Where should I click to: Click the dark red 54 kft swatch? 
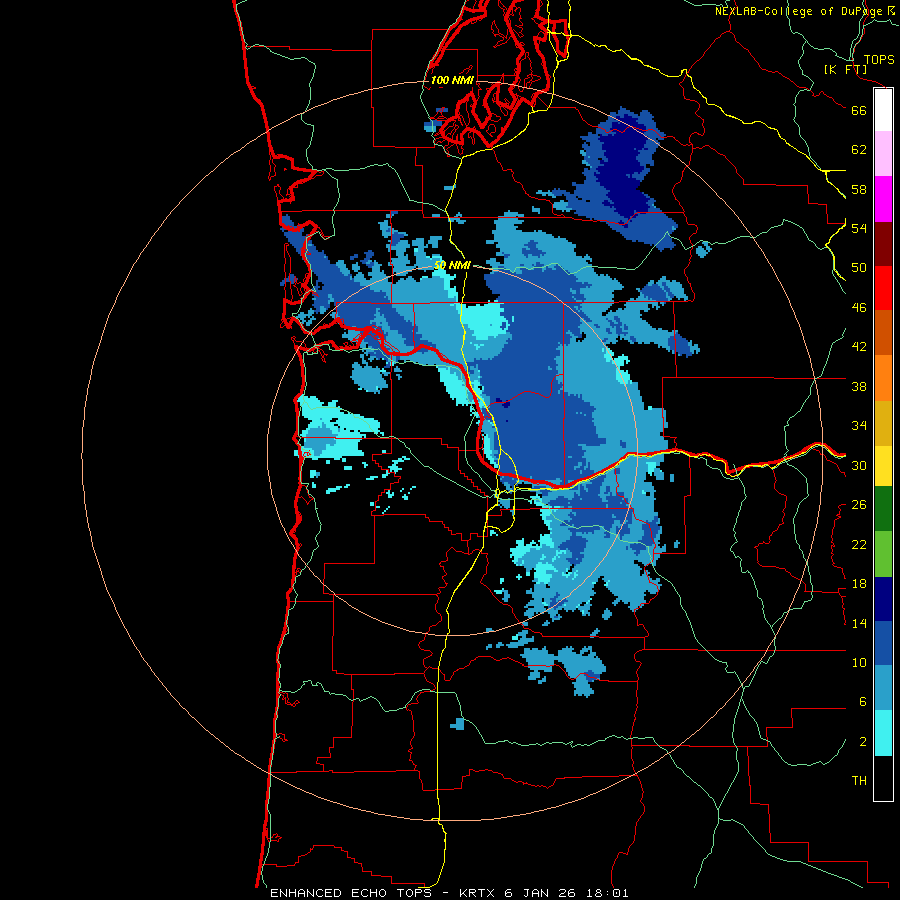tap(883, 243)
